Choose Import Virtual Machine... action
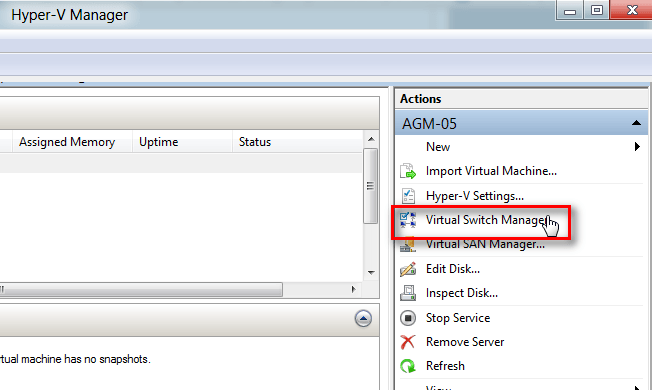Screen dimensions: 652x390 [x=491, y=171]
